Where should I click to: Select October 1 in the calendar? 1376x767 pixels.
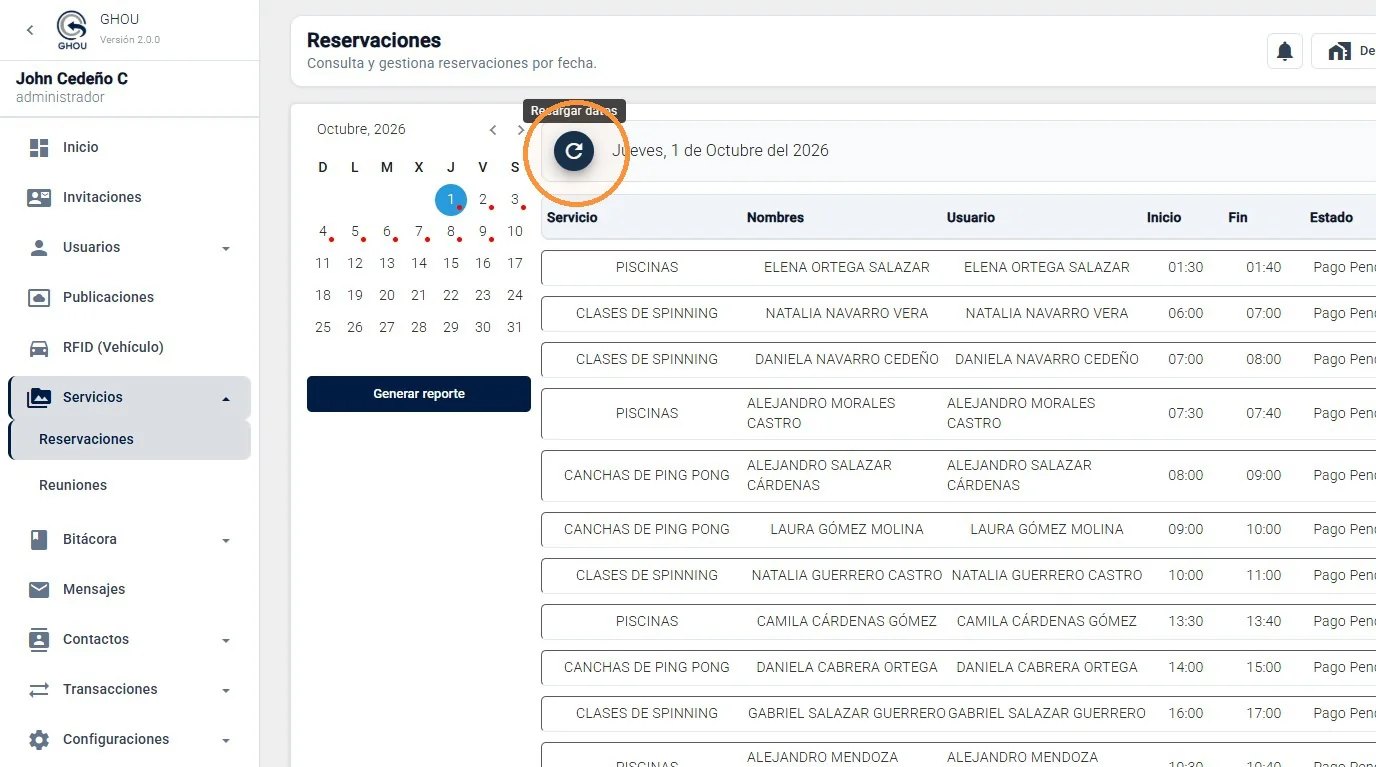coord(451,200)
